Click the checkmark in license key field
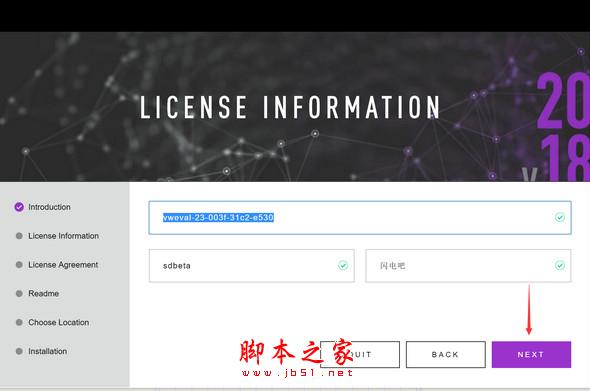This screenshot has width=590, height=391. point(560,218)
